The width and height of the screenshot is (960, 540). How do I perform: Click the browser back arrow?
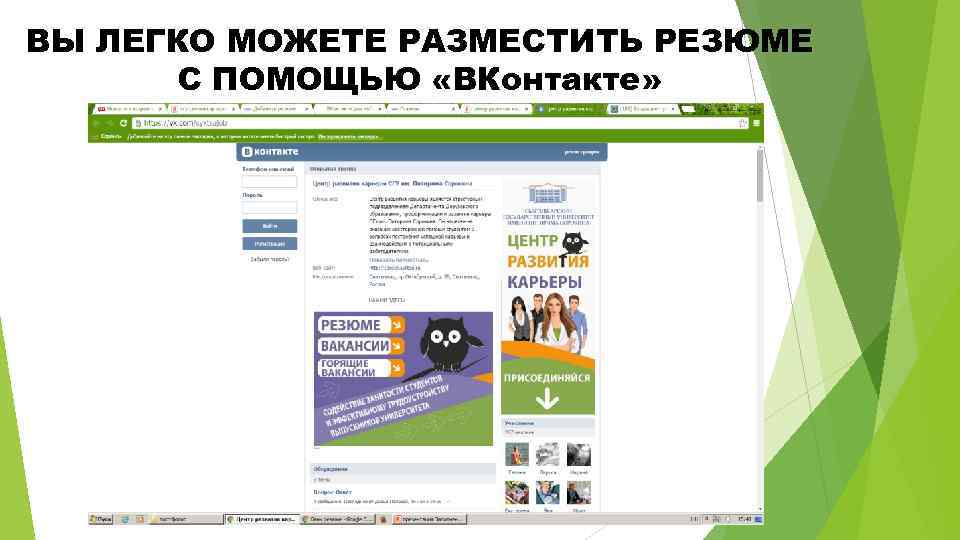point(97,123)
